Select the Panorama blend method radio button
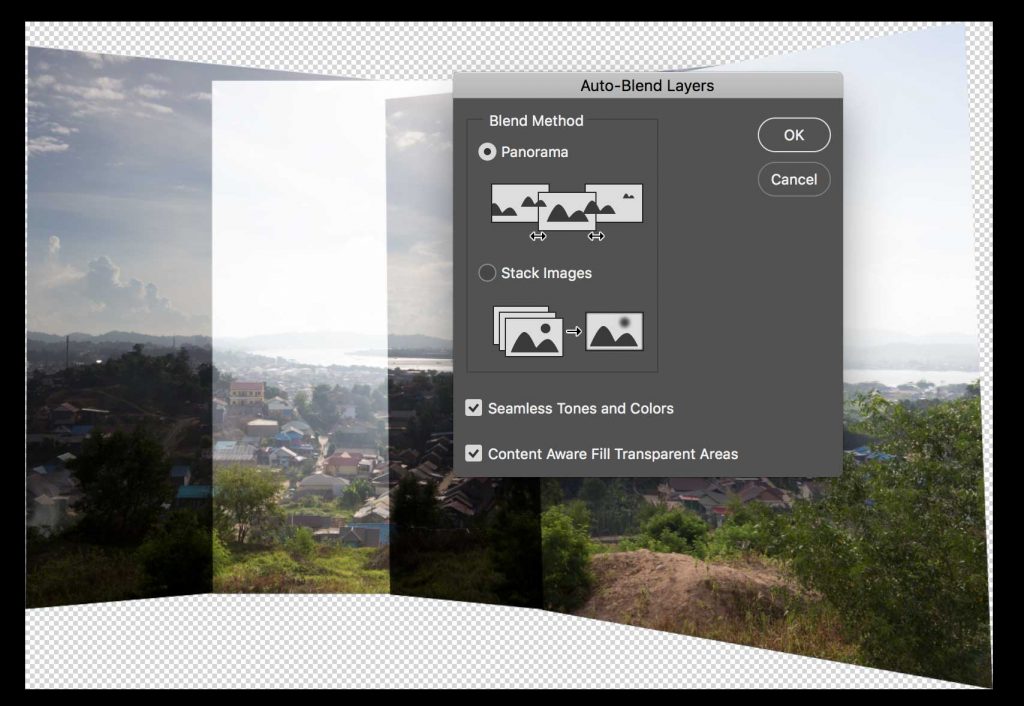Viewport: 1024px width, 706px height. pyautogui.click(x=487, y=152)
